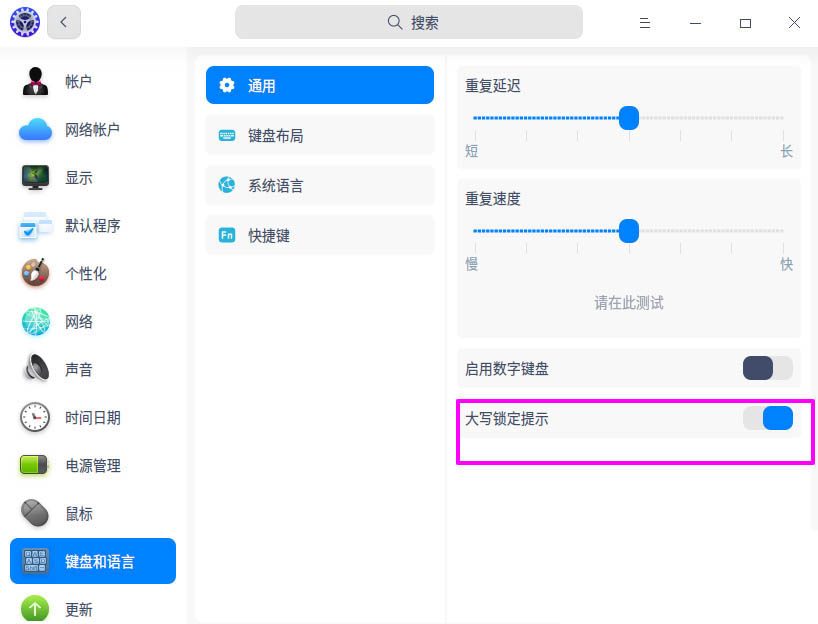
Task: Open the 快捷键 shortcuts section
Action: (319, 235)
